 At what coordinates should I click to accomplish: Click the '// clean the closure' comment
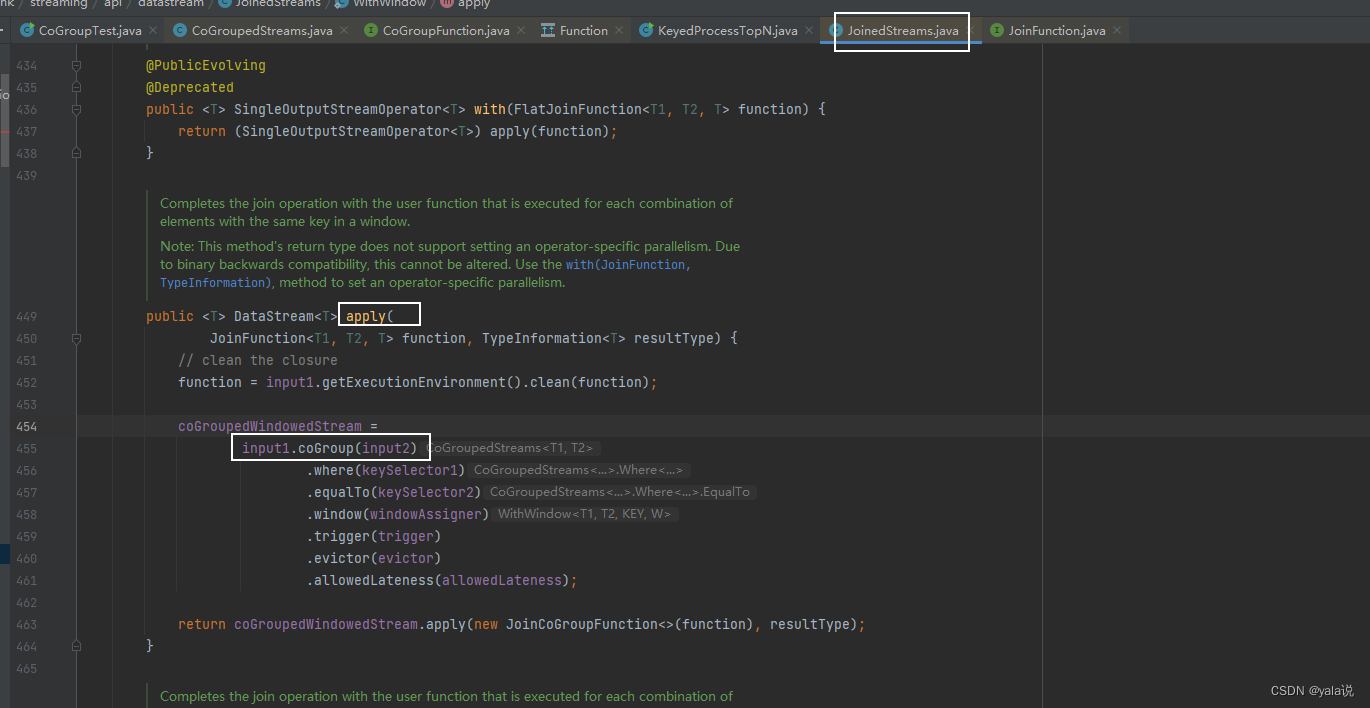point(258,360)
